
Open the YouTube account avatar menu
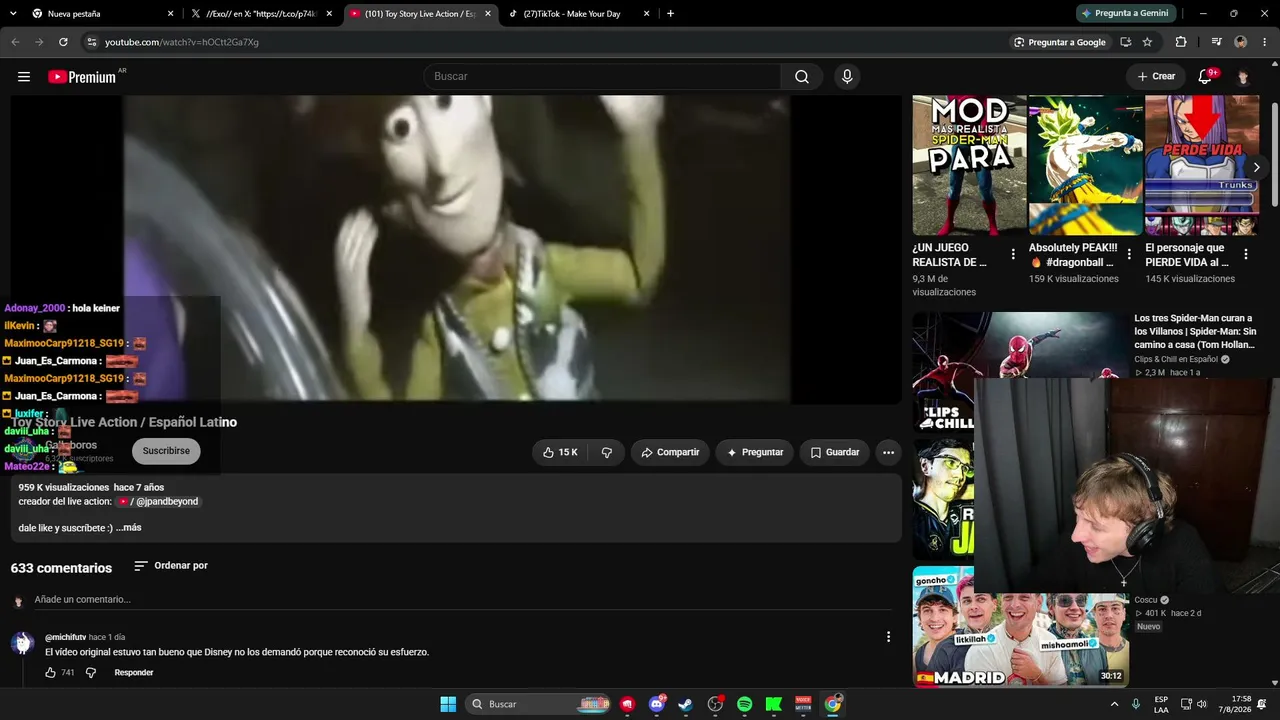pyautogui.click(x=1243, y=77)
